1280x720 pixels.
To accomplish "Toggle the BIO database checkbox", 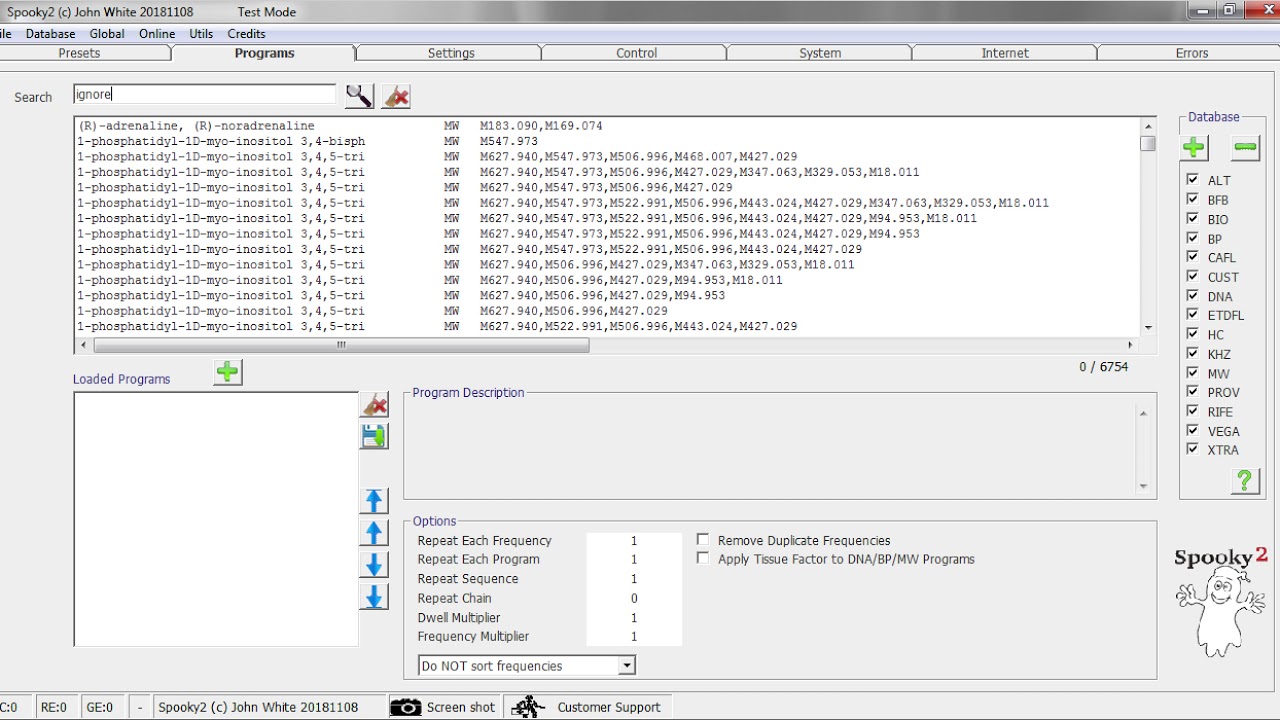I will tap(1192, 218).
